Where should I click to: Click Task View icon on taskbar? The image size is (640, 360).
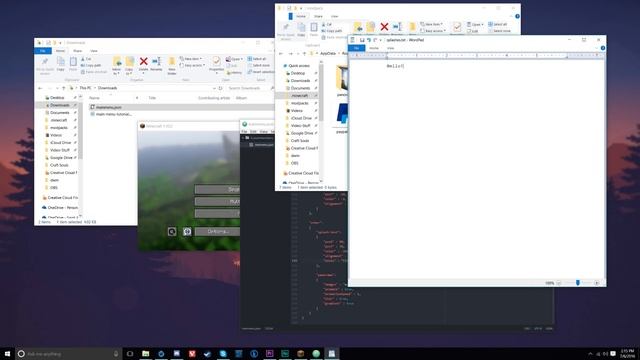pyautogui.click(x=130, y=353)
